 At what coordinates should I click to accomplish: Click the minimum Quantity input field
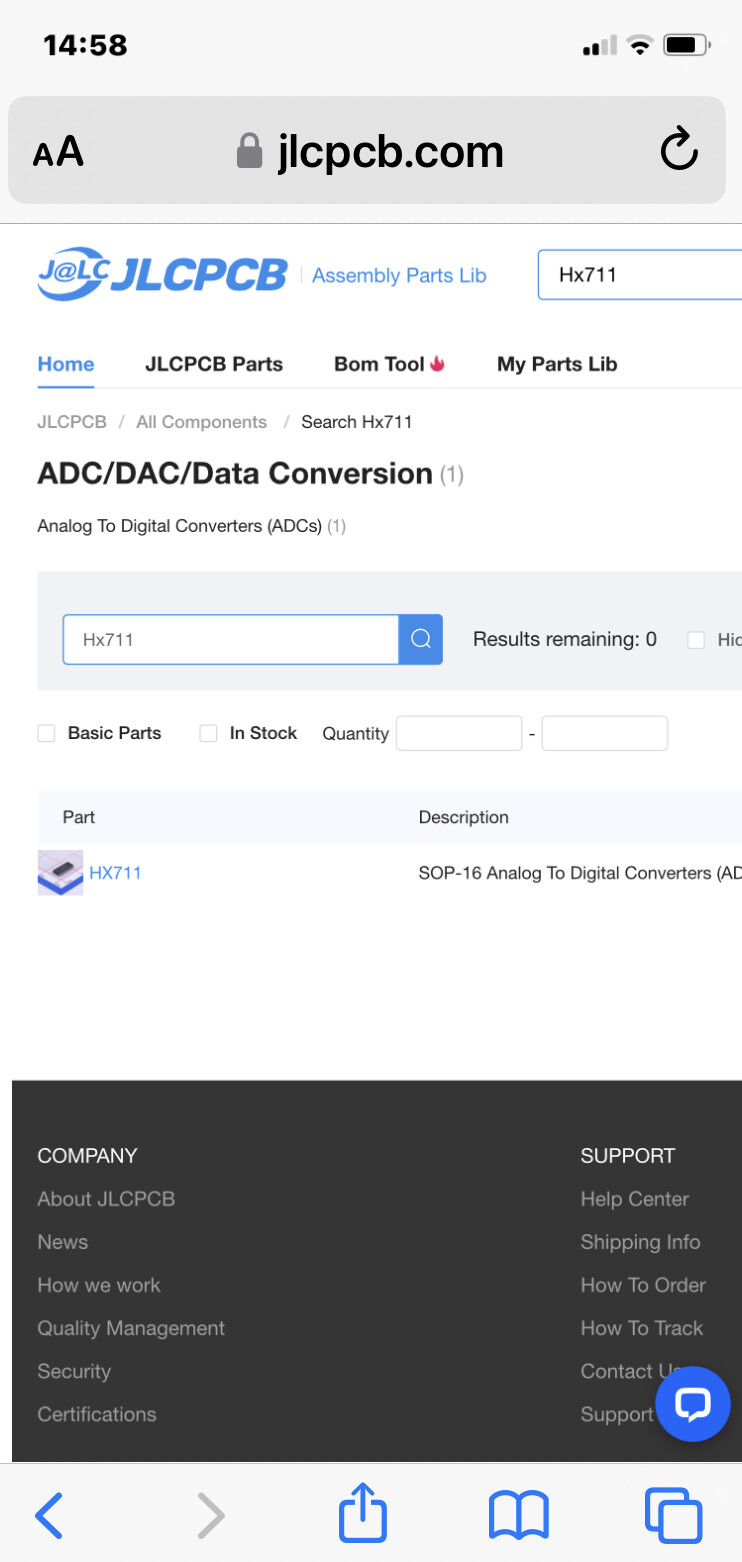[x=459, y=733]
